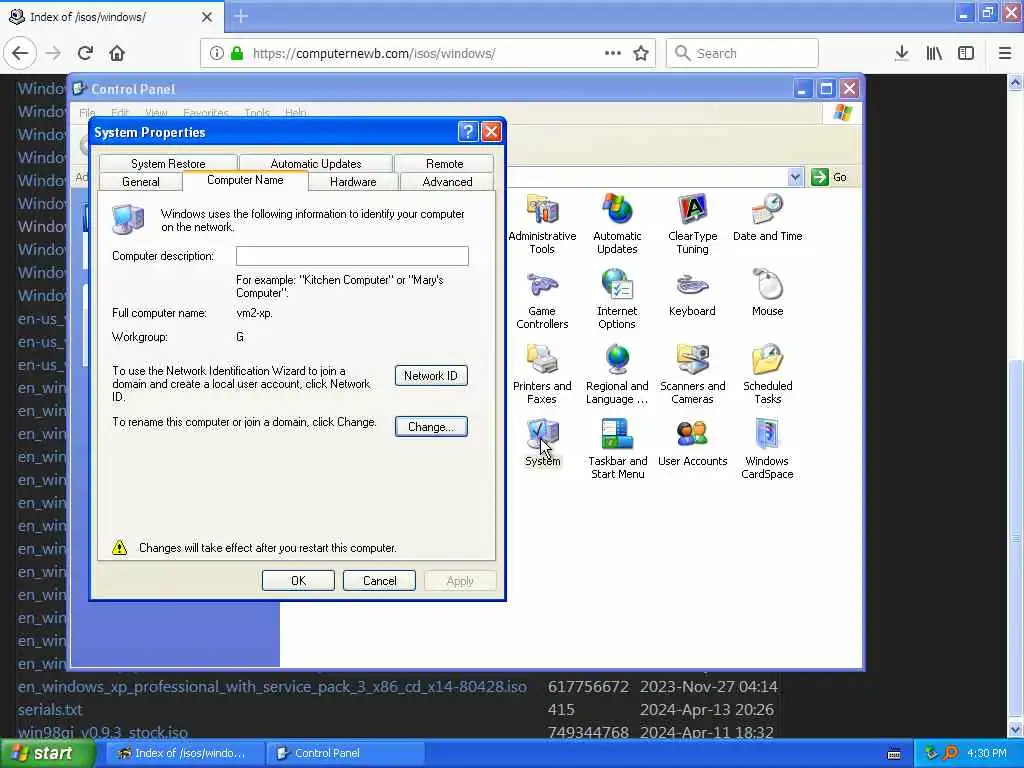1024x768 pixels.
Task: Toggle Firefox sidebar icon
Action: coord(966,53)
